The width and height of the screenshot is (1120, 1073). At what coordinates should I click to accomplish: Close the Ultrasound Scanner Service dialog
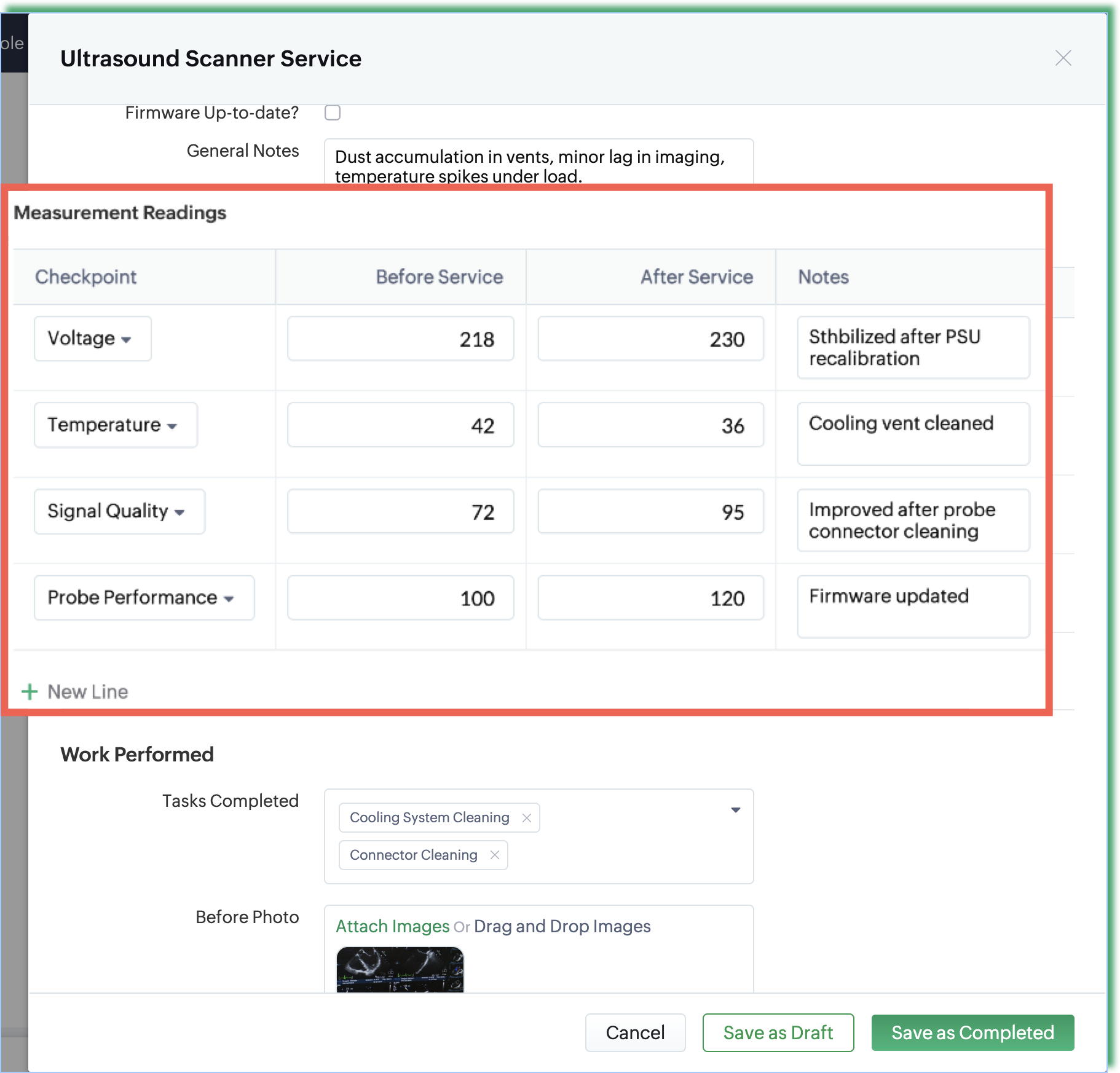(1063, 58)
